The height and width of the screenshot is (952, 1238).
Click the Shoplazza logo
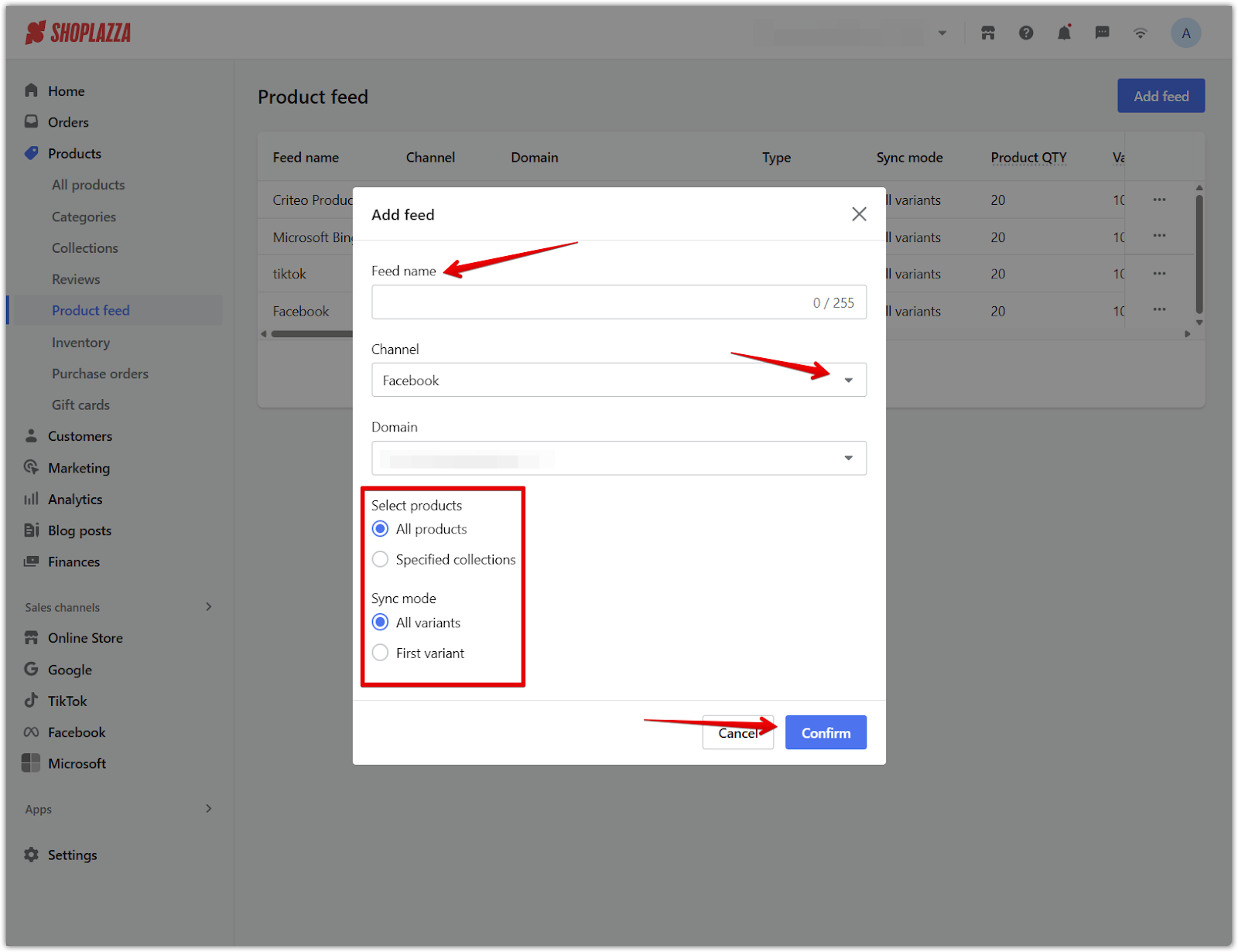pos(78,32)
